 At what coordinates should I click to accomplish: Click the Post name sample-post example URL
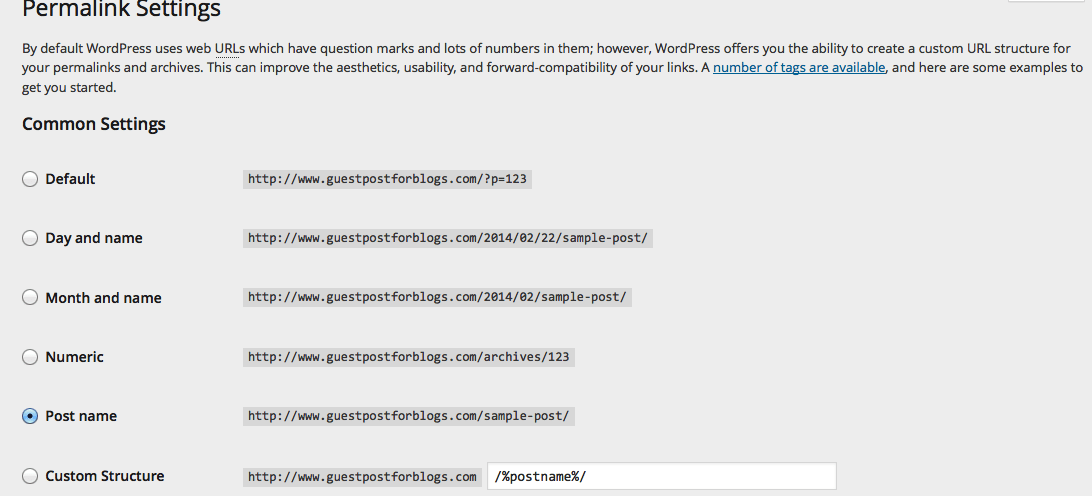click(409, 417)
